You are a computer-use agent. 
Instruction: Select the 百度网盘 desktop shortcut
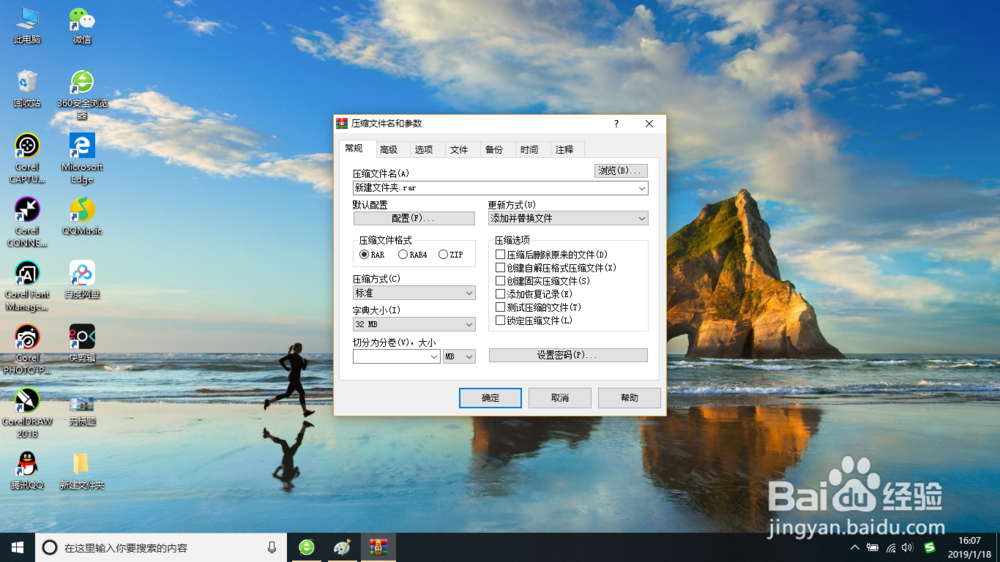pos(82,280)
